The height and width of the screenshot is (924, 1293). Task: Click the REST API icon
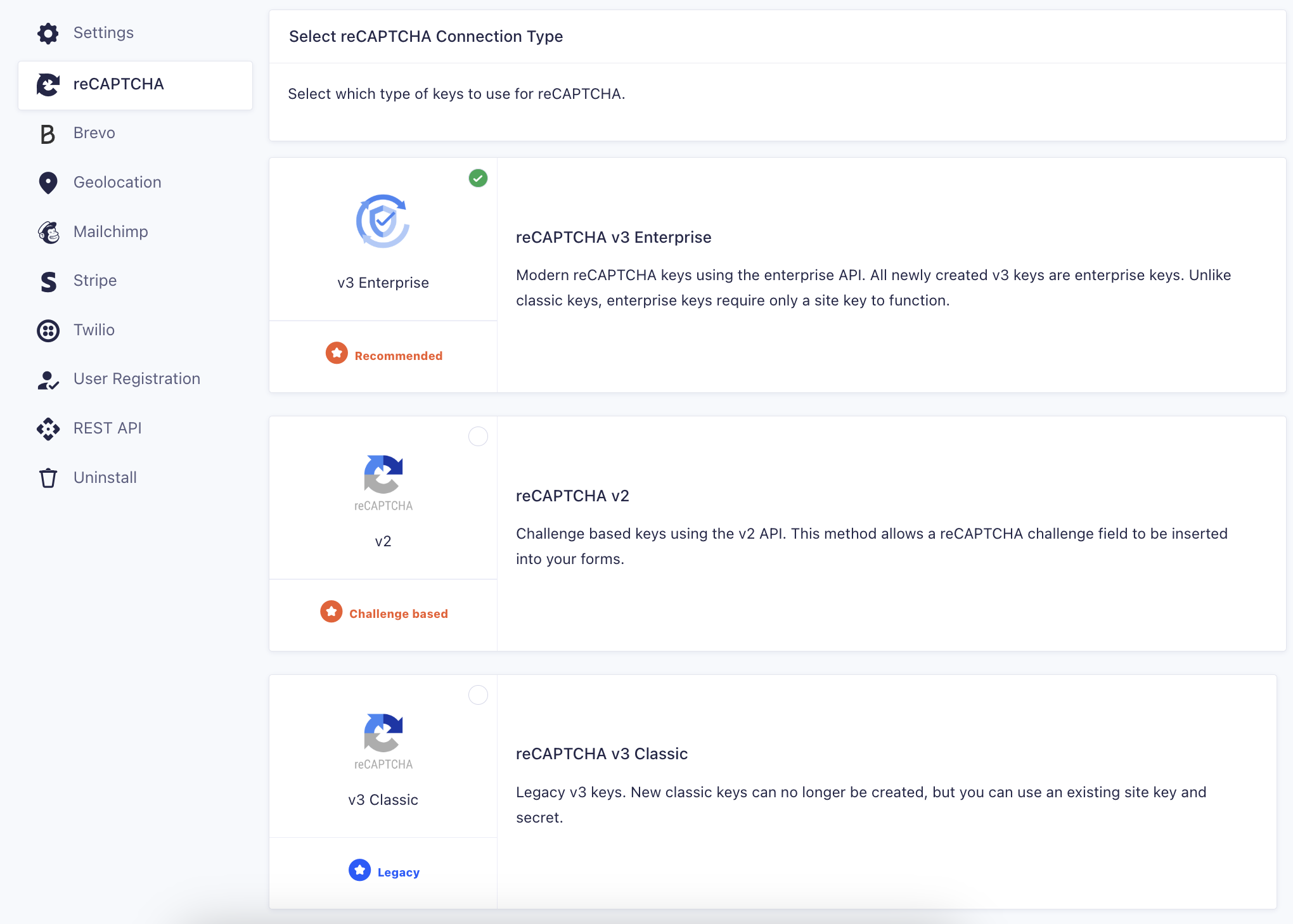click(x=48, y=429)
